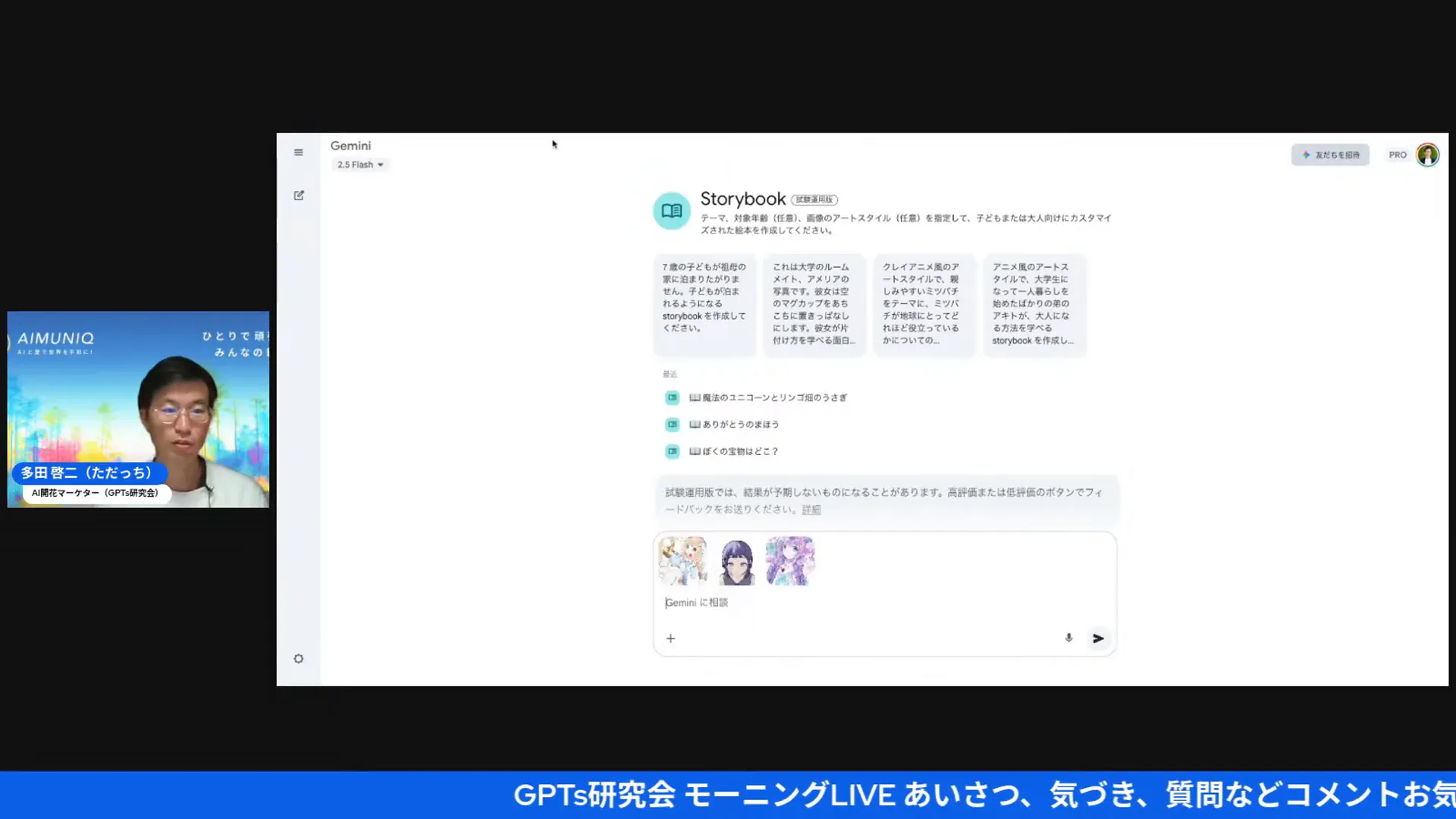Click the webcam feed of presenter
The height and width of the screenshot is (819, 1456).
(x=138, y=409)
